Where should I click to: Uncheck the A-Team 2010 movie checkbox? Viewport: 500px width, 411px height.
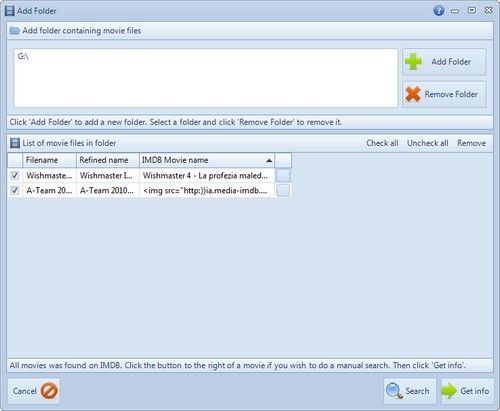pyautogui.click(x=15, y=191)
